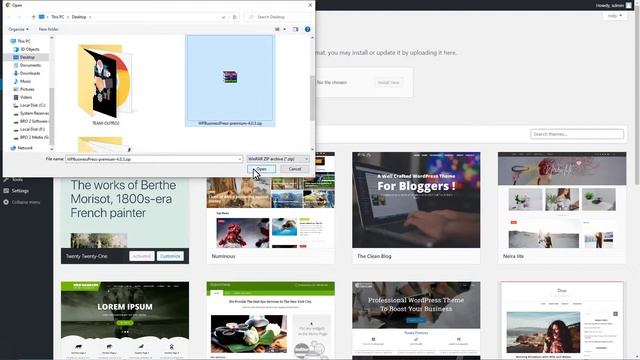Image resolution: width=640 pixels, height=360 pixels.
Task: Open The Clean Blog theme thumbnail
Action: 416,200
